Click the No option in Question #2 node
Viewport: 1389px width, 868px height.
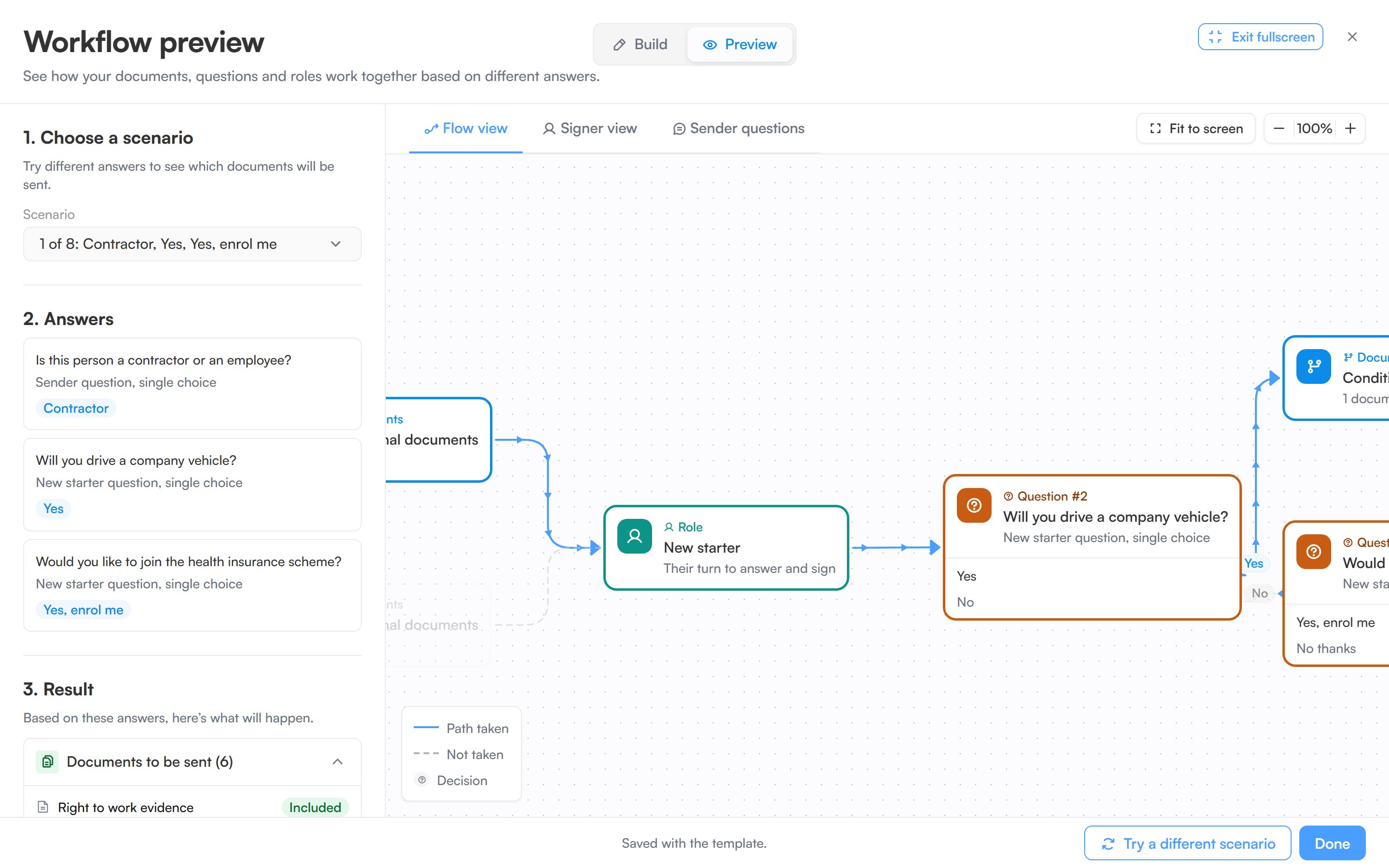[x=965, y=602]
